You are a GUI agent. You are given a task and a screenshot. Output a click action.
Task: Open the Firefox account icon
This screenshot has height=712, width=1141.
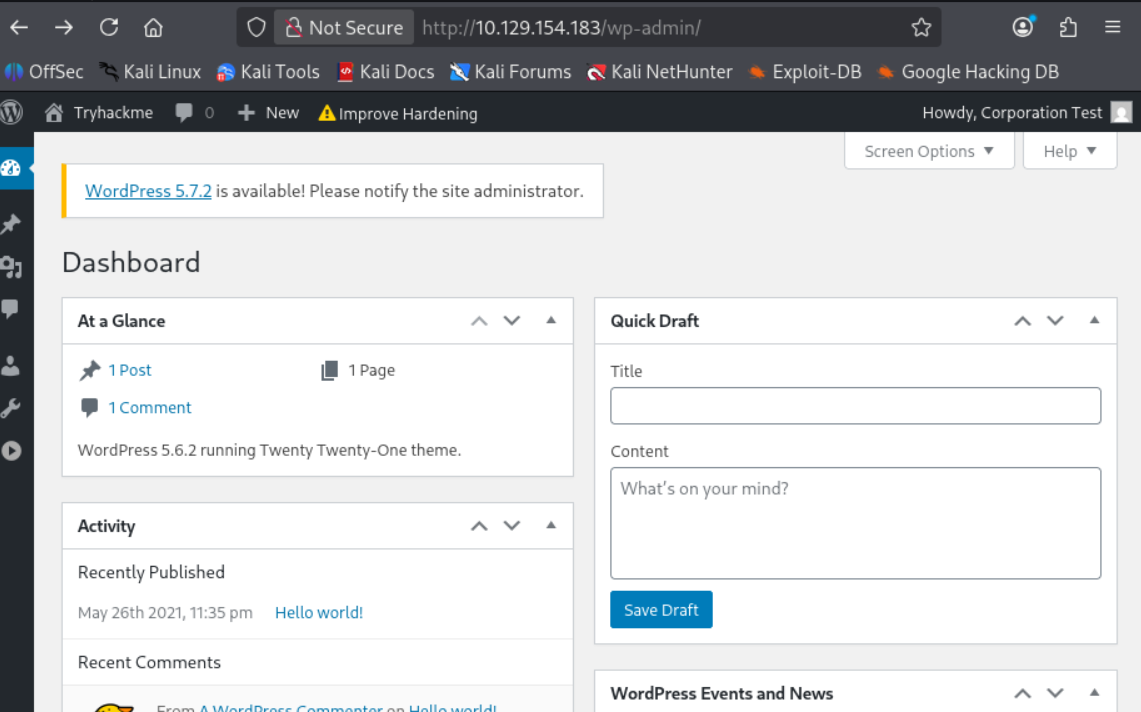coord(1022,28)
